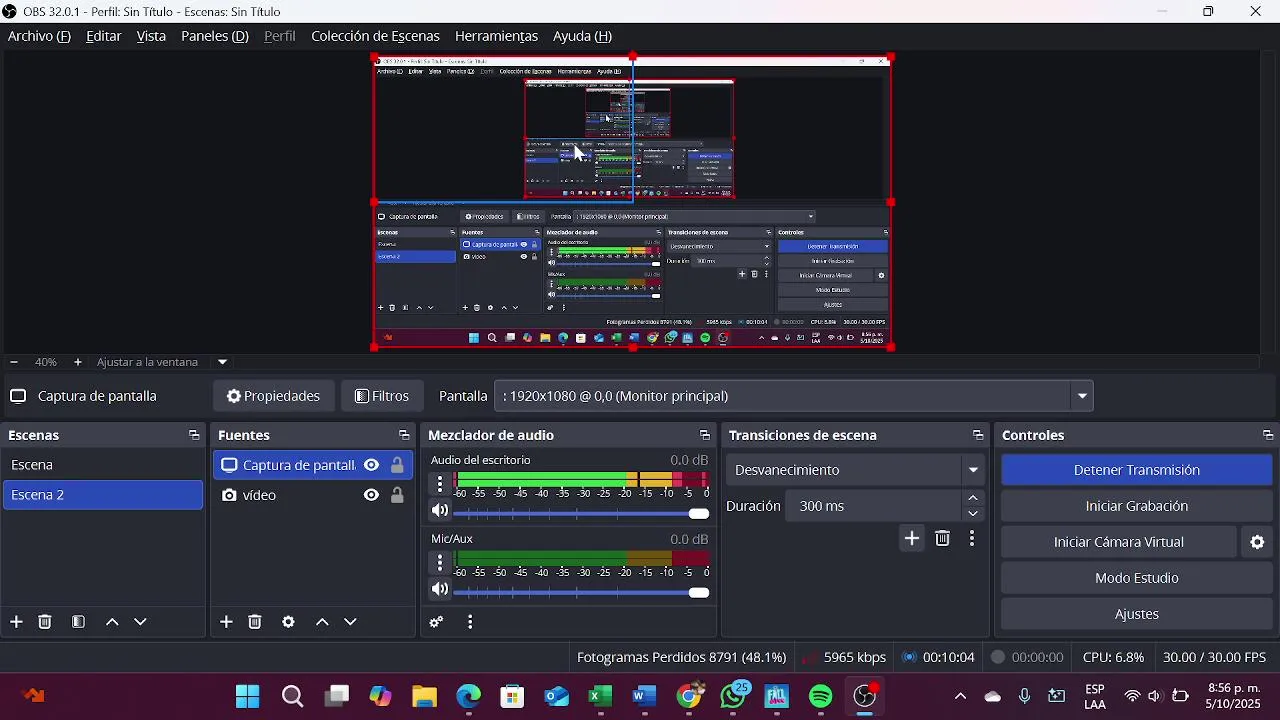The image size is (1280, 720).
Task: Open advanced audio properties gears icon
Action: (436, 622)
